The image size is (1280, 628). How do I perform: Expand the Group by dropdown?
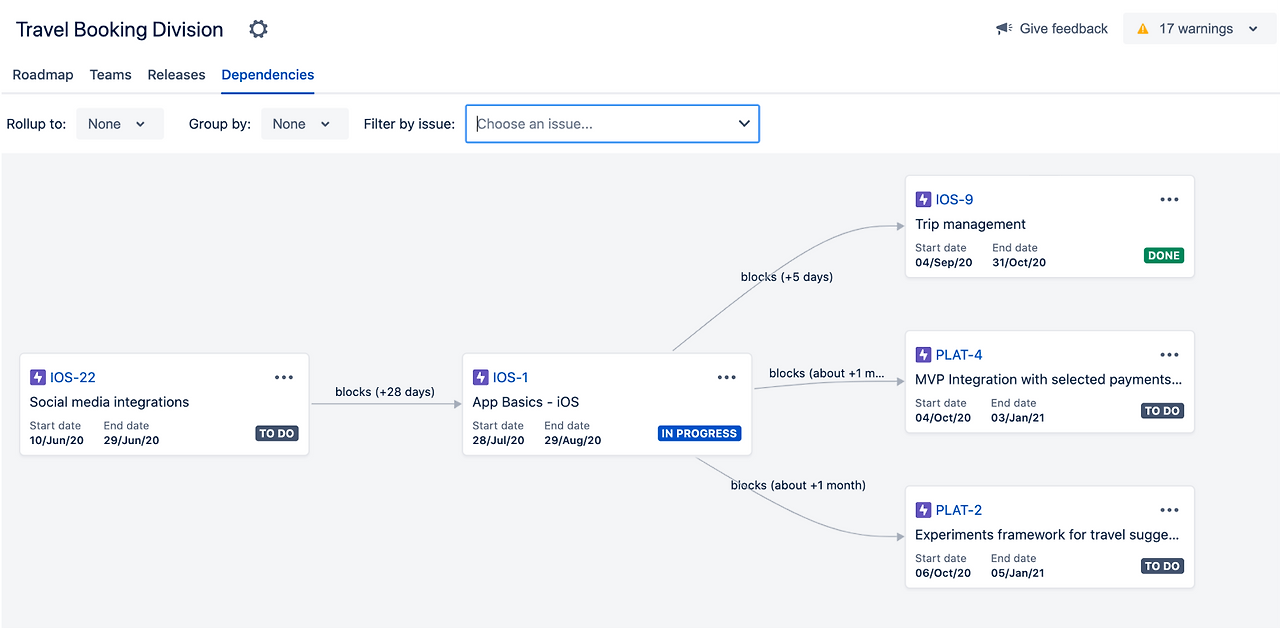(x=304, y=124)
